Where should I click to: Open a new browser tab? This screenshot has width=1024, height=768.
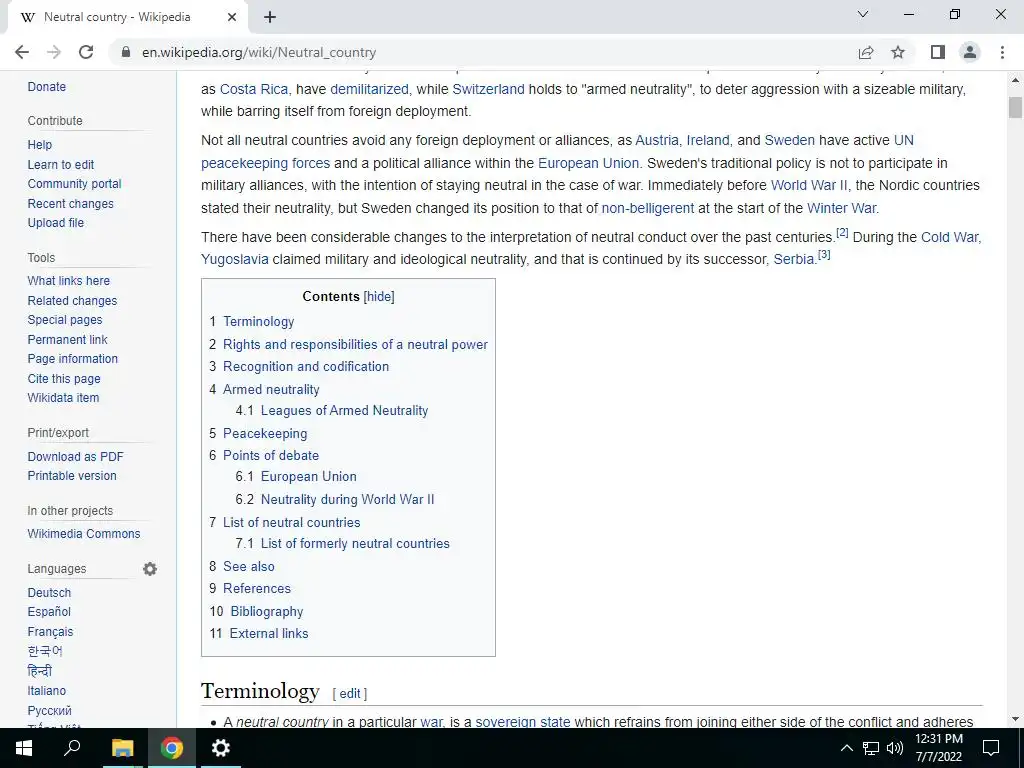point(270,18)
